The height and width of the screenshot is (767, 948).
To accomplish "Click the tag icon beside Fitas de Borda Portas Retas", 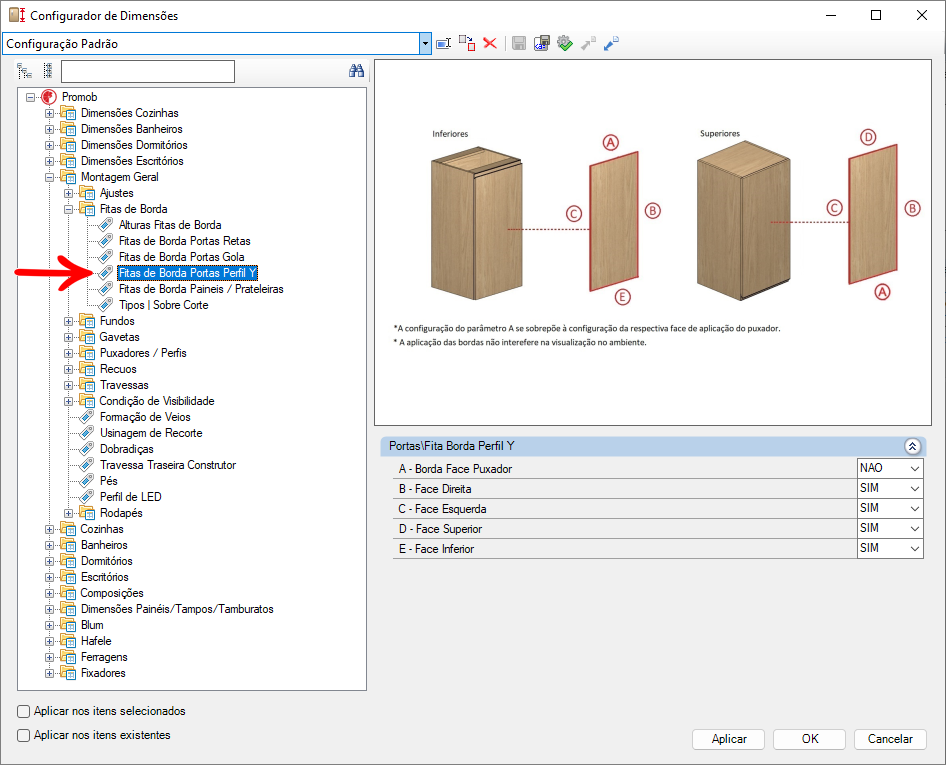I will [106, 241].
